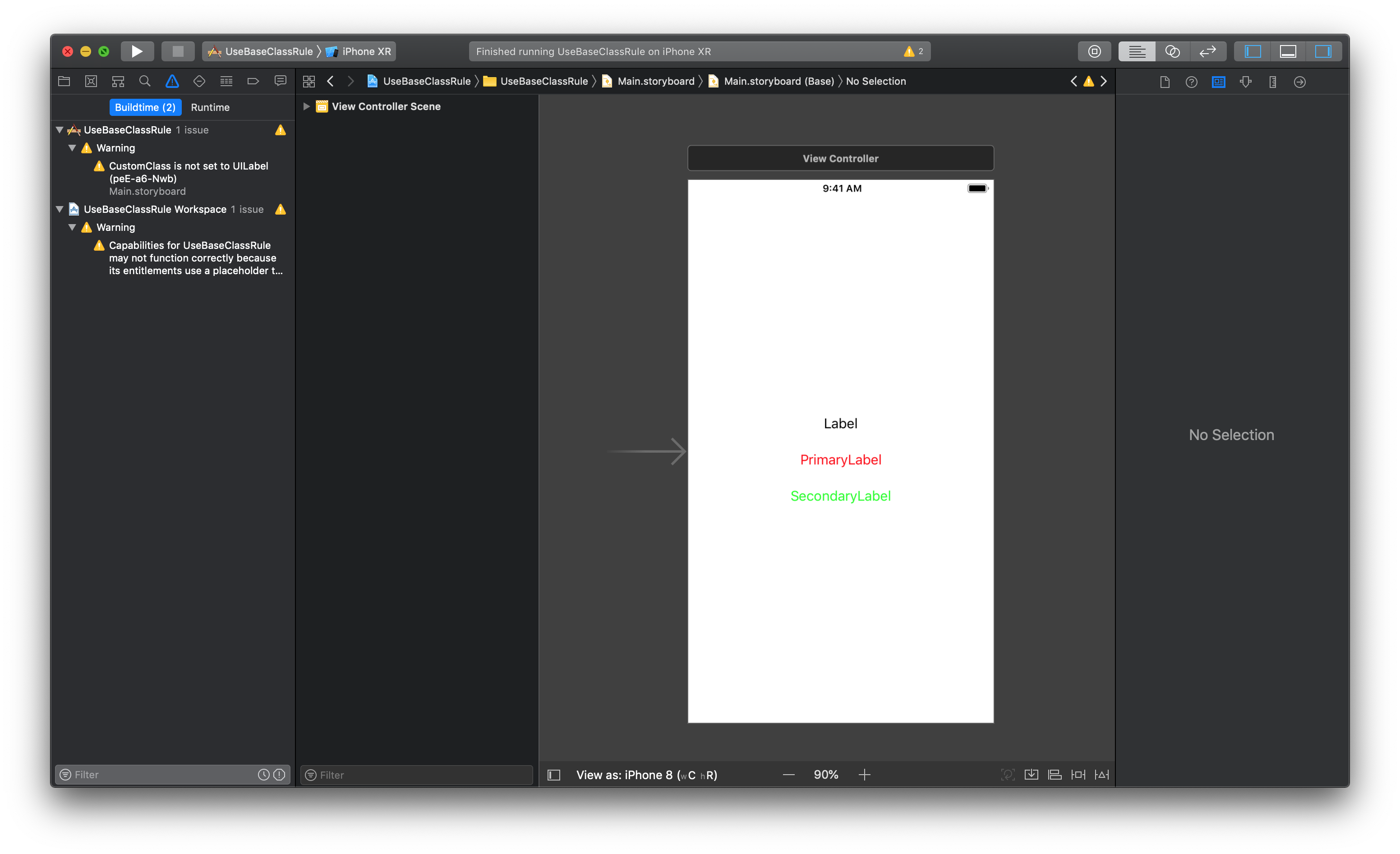1400x854 pixels.
Task: Click the Run button to build app
Action: 137,51
